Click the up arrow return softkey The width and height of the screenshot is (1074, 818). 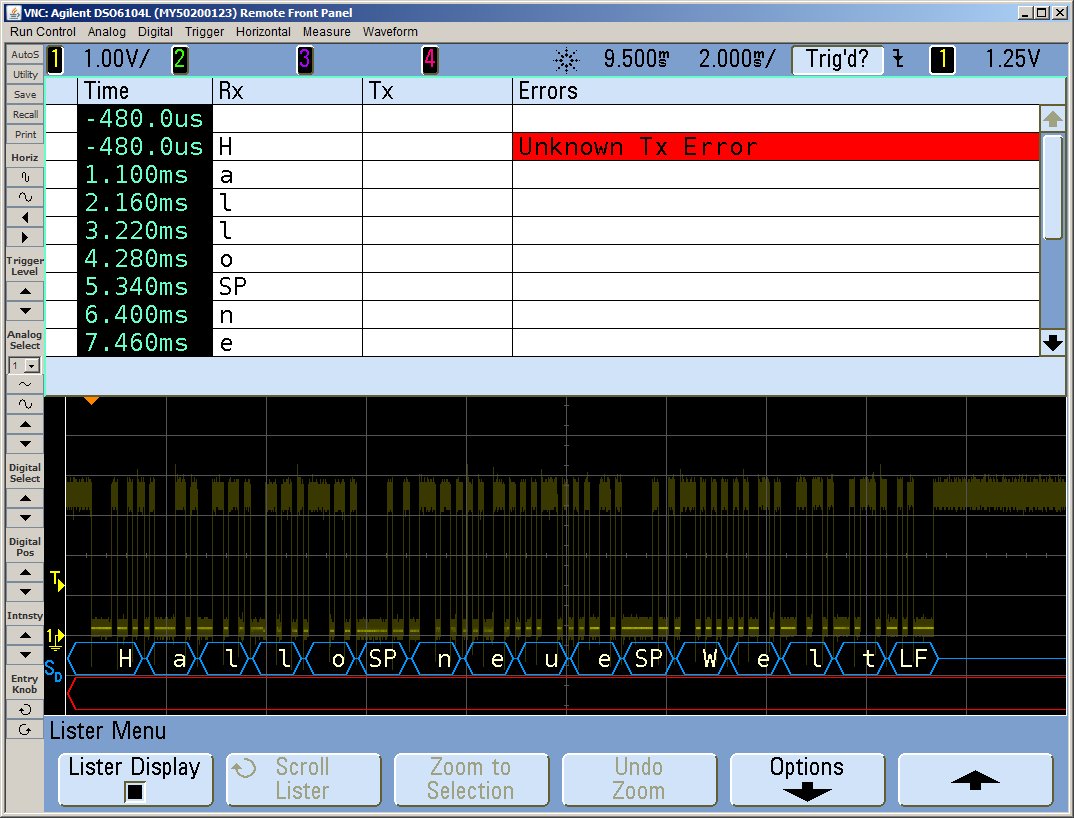975,780
